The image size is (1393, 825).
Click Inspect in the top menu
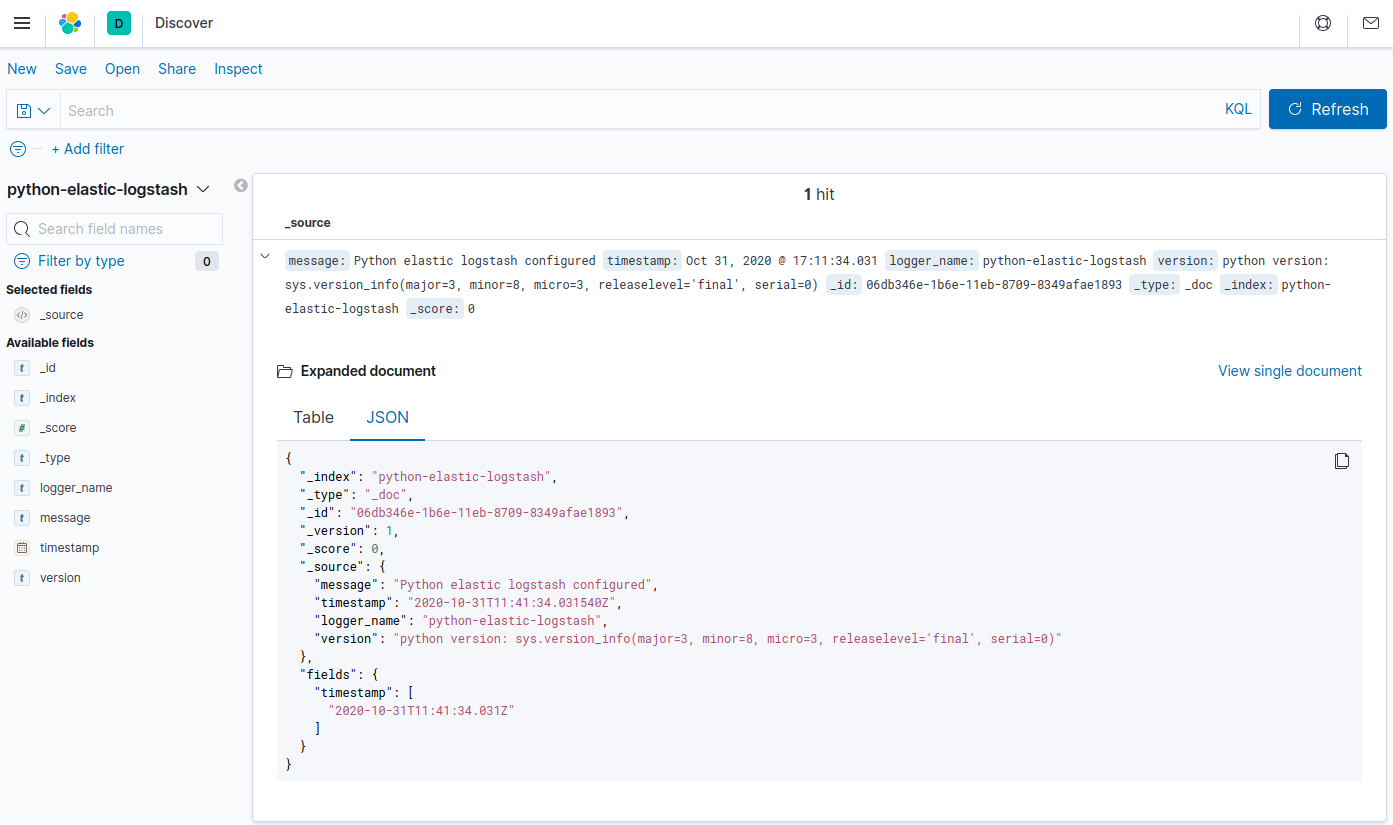coord(238,69)
